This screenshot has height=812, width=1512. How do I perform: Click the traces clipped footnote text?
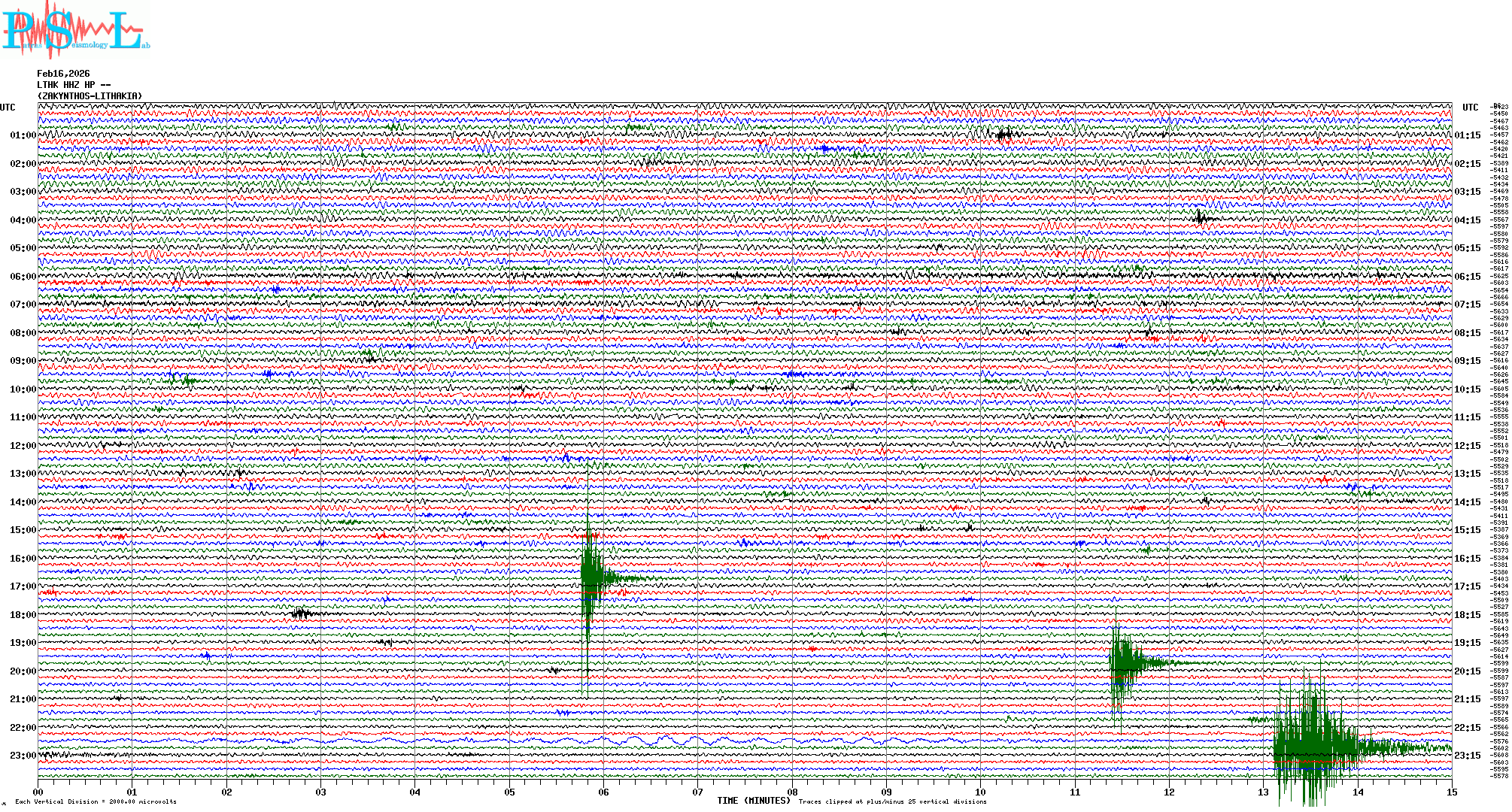892,801
